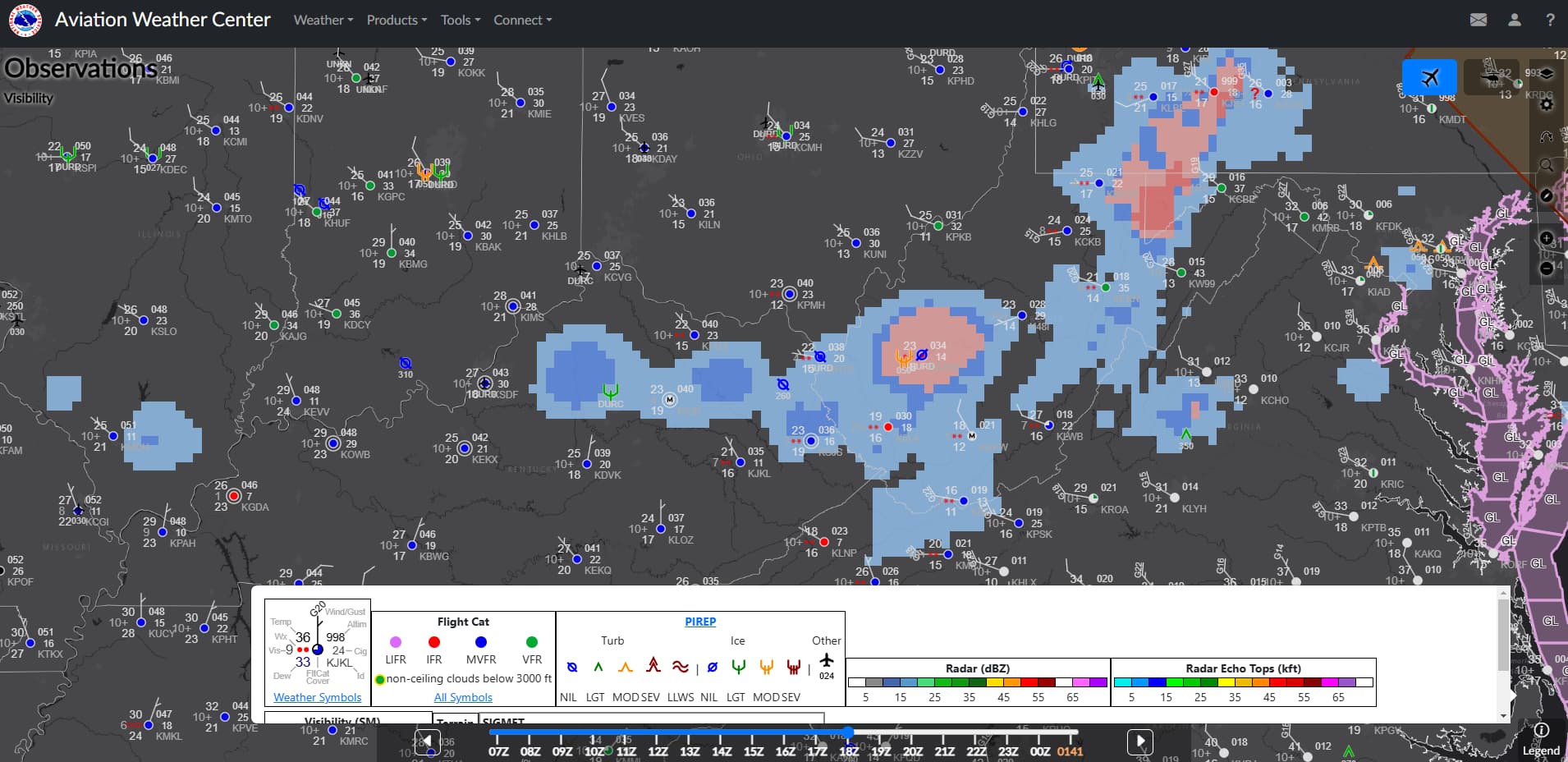Expand the Tools dropdown menu
This screenshot has height=762, width=1568.
(x=460, y=20)
